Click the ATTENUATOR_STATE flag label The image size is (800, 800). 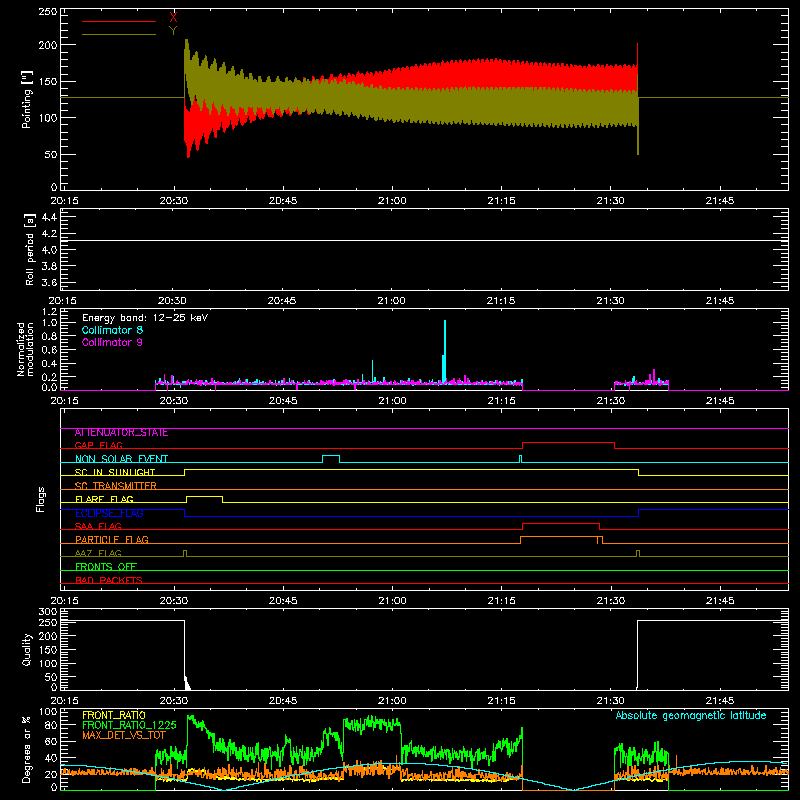point(121,433)
